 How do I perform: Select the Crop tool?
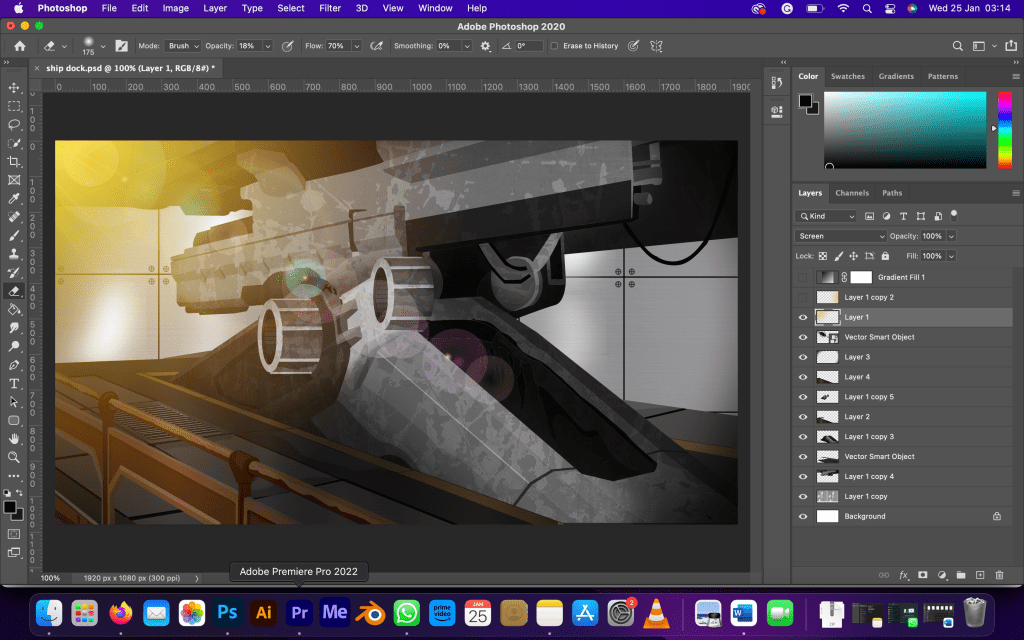coord(14,162)
